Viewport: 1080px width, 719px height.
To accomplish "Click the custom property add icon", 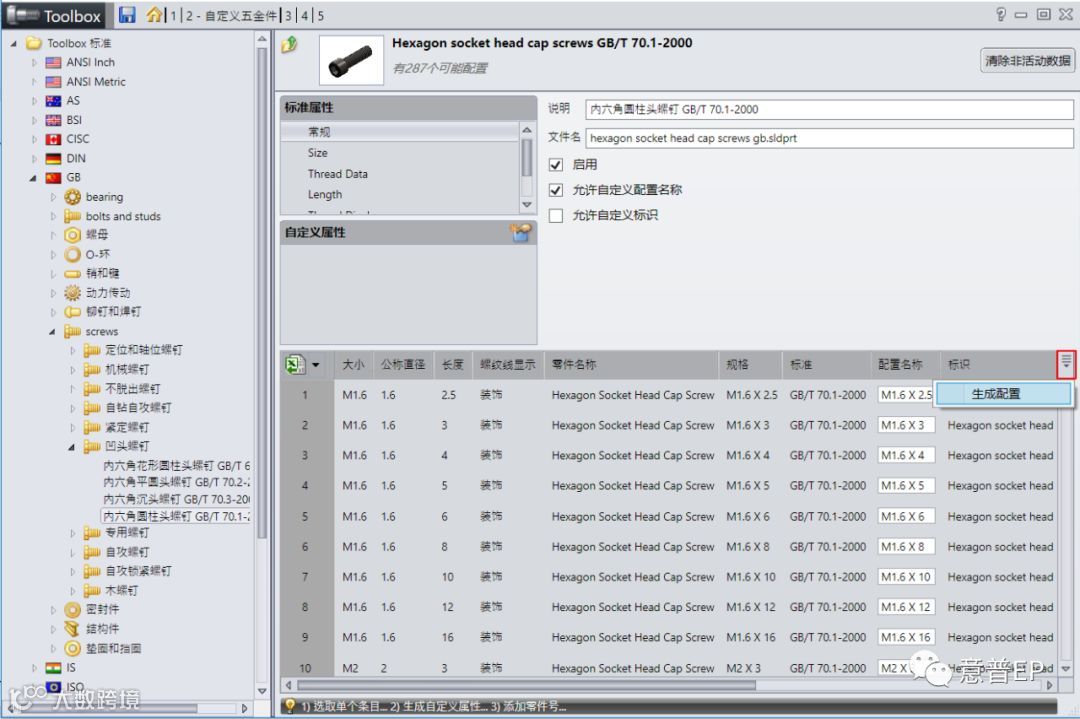I will 521,233.
